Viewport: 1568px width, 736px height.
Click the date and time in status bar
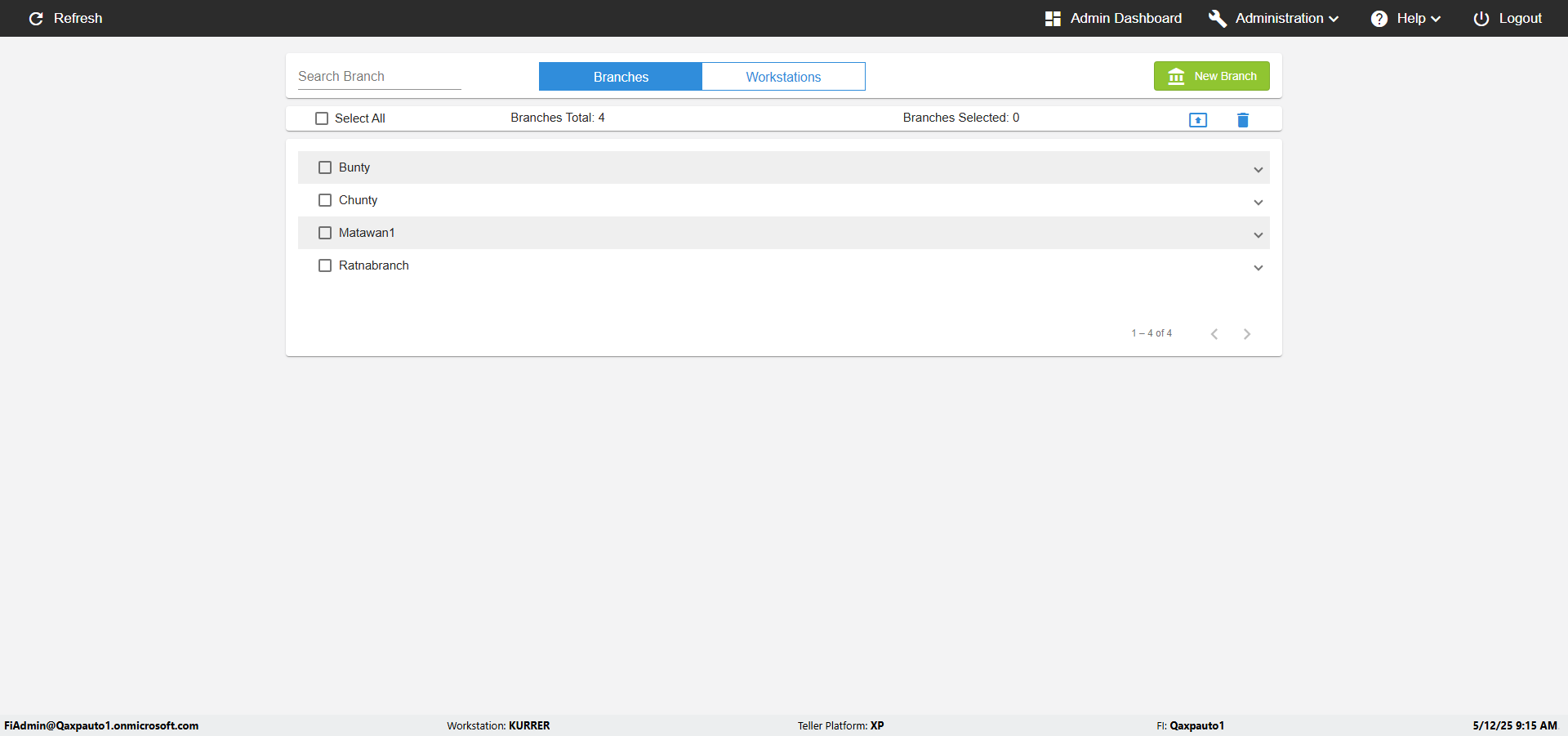[x=1515, y=725]
